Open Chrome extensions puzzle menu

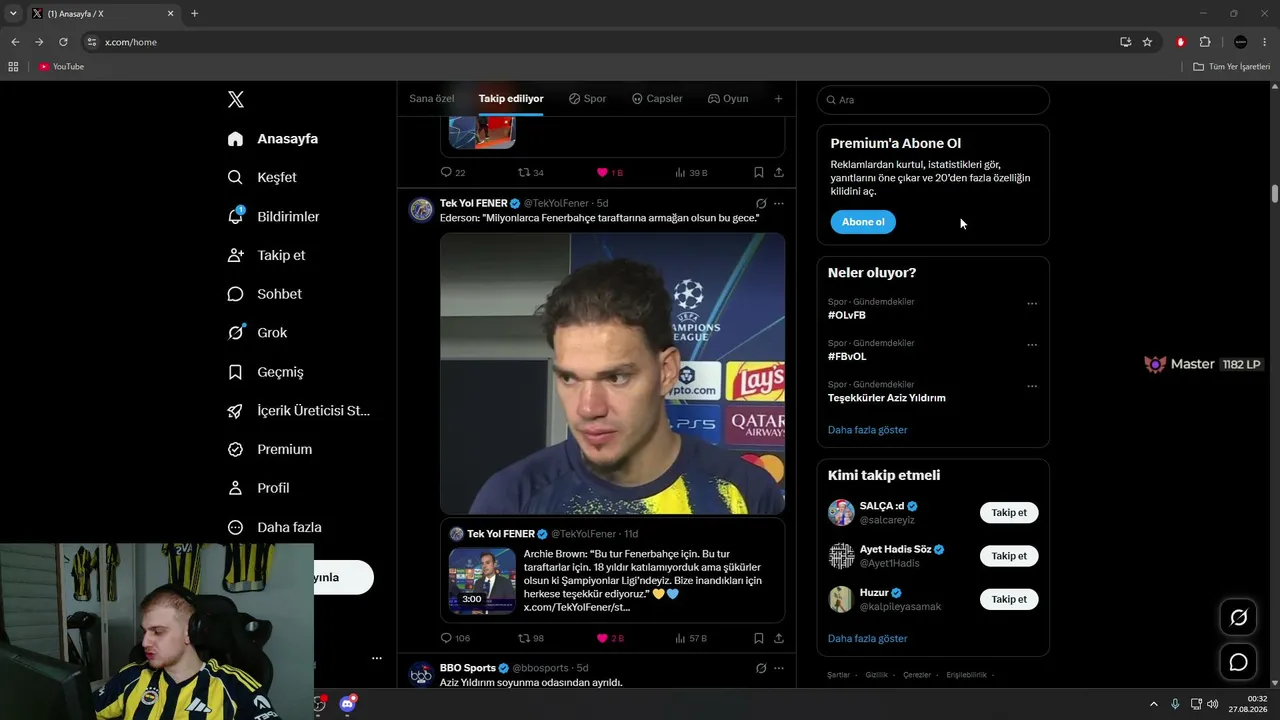coord(1205,42)
